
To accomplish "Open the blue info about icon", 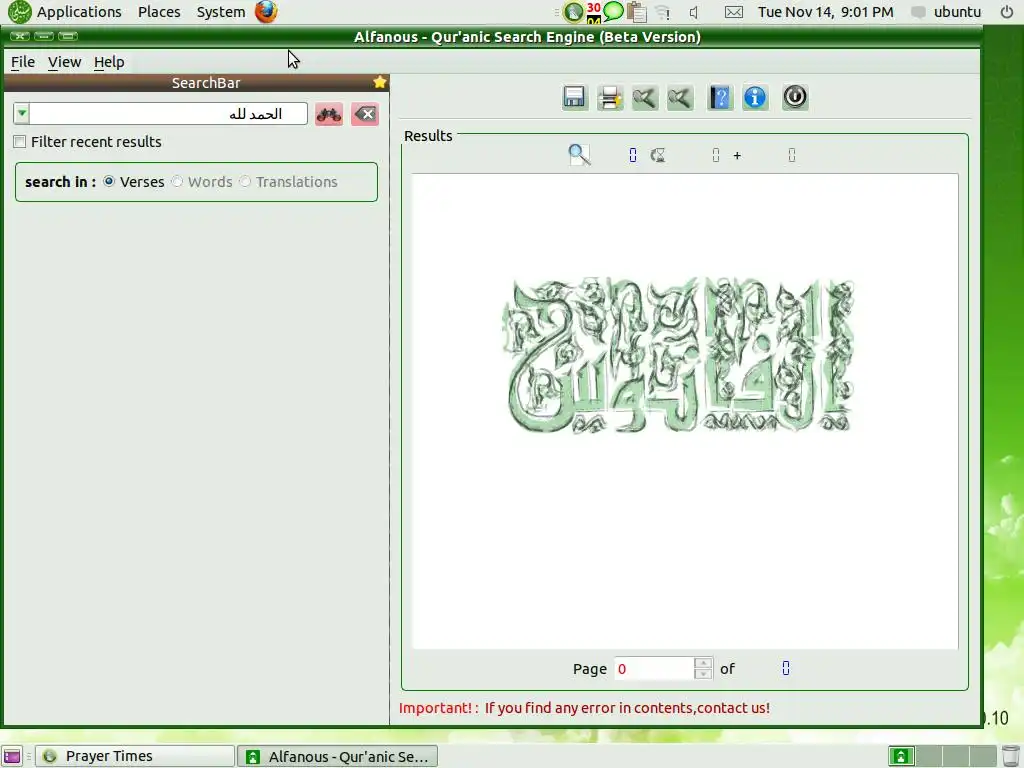I will click(755, 98).
